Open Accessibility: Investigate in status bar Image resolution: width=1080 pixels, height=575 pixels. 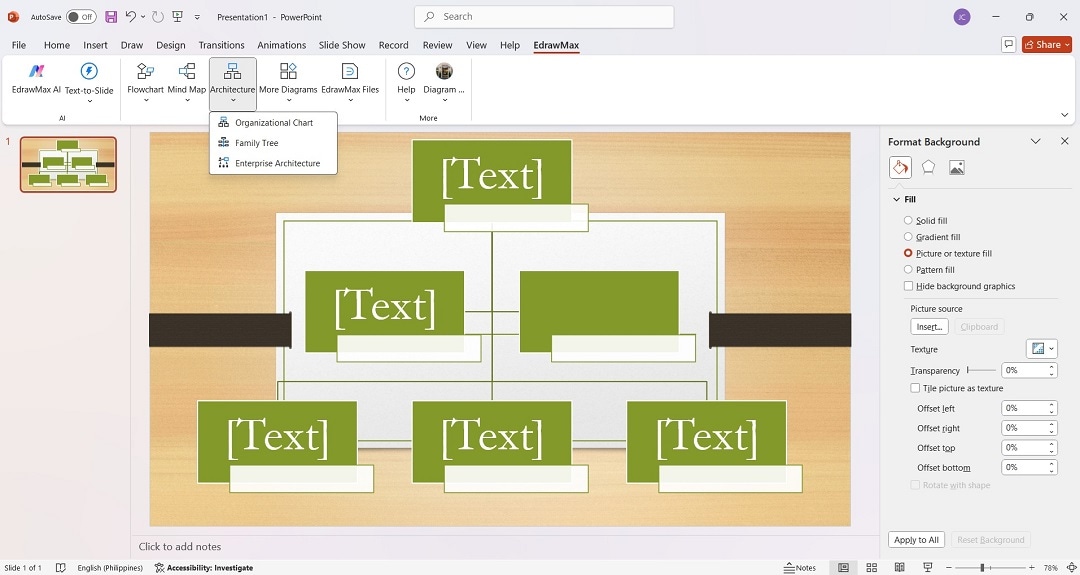click(x=204, y=568)
